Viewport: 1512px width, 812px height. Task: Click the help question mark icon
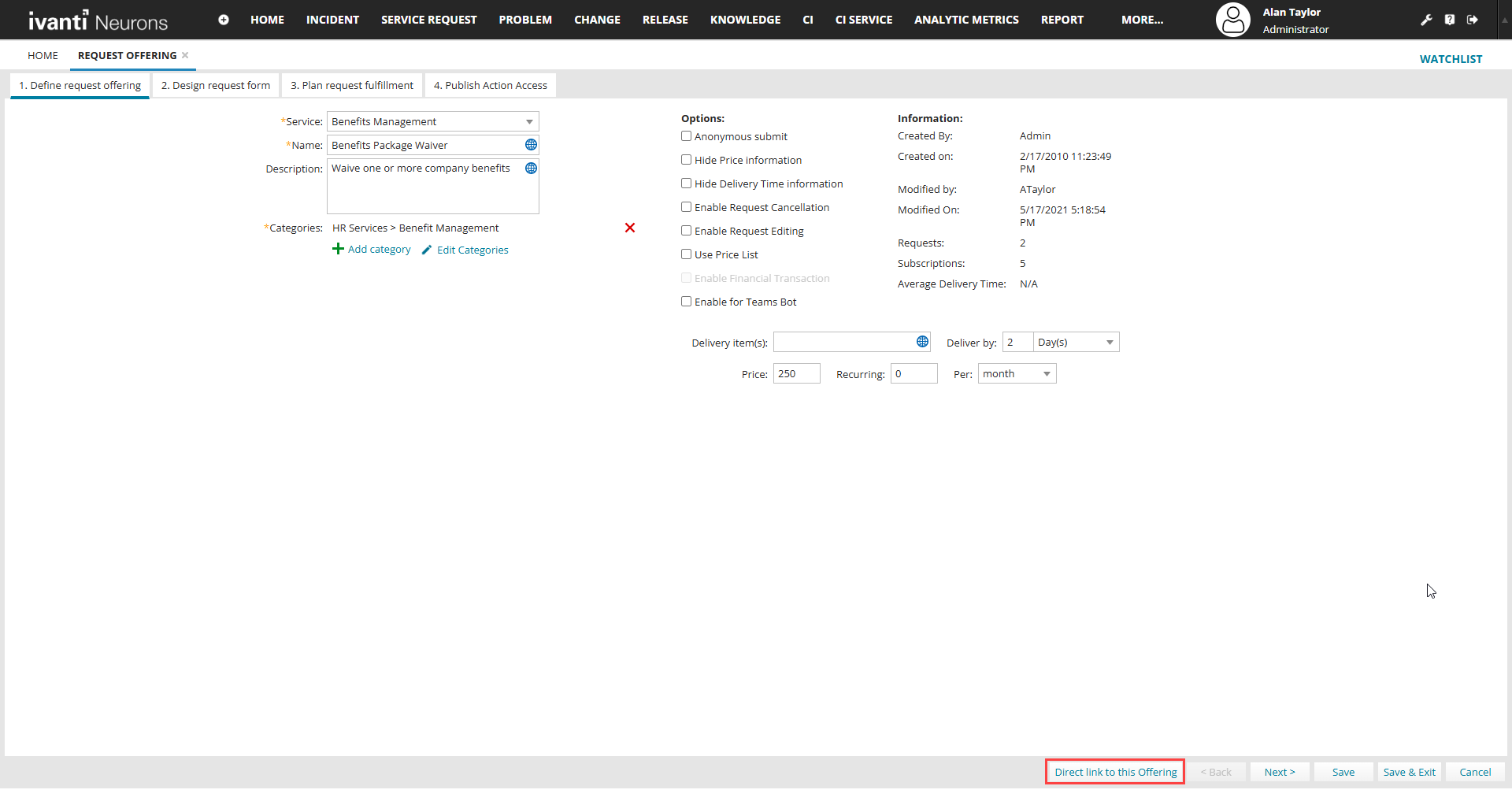1450,20
